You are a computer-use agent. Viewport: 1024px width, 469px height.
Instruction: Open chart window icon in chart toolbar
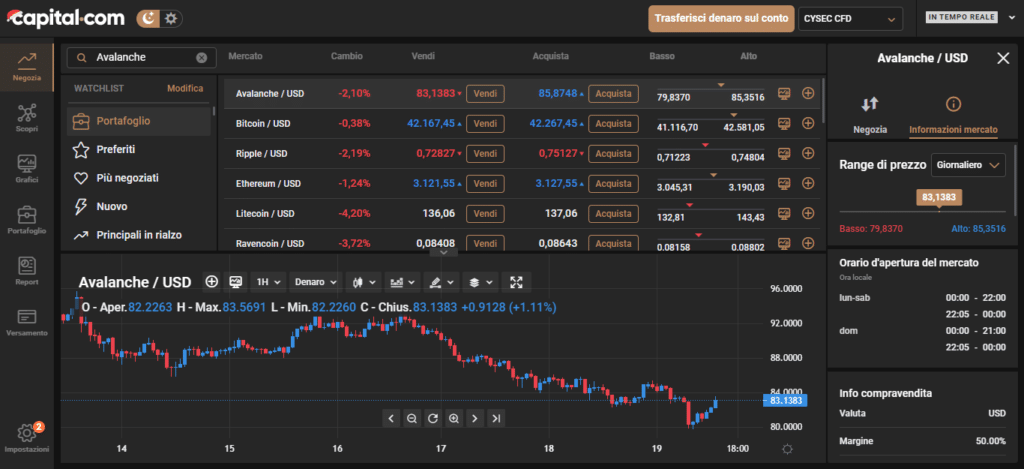pyautogui.click(x=236, y=282)
